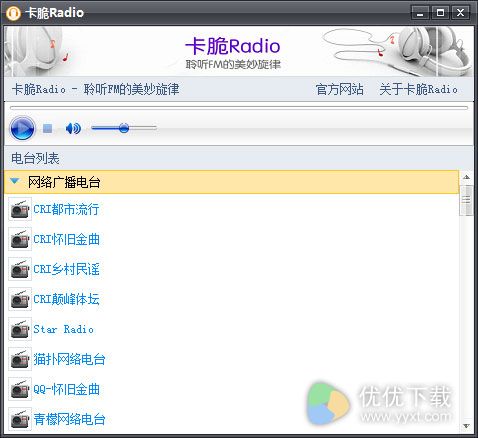Click the radio icon beside Star Radio
478x438 pixels.
click(20, 329)
